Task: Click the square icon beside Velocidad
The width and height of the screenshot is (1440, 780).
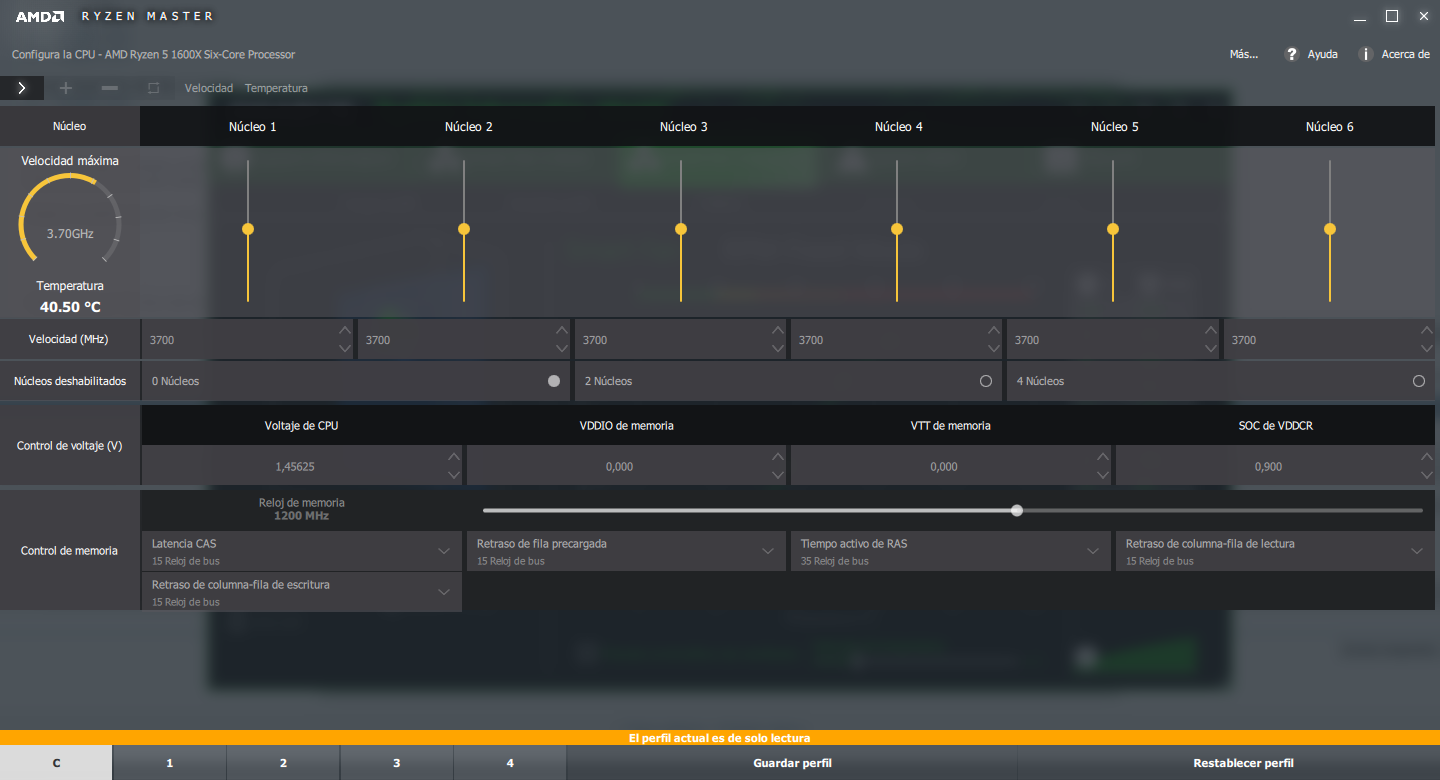Action: (153, 88)
